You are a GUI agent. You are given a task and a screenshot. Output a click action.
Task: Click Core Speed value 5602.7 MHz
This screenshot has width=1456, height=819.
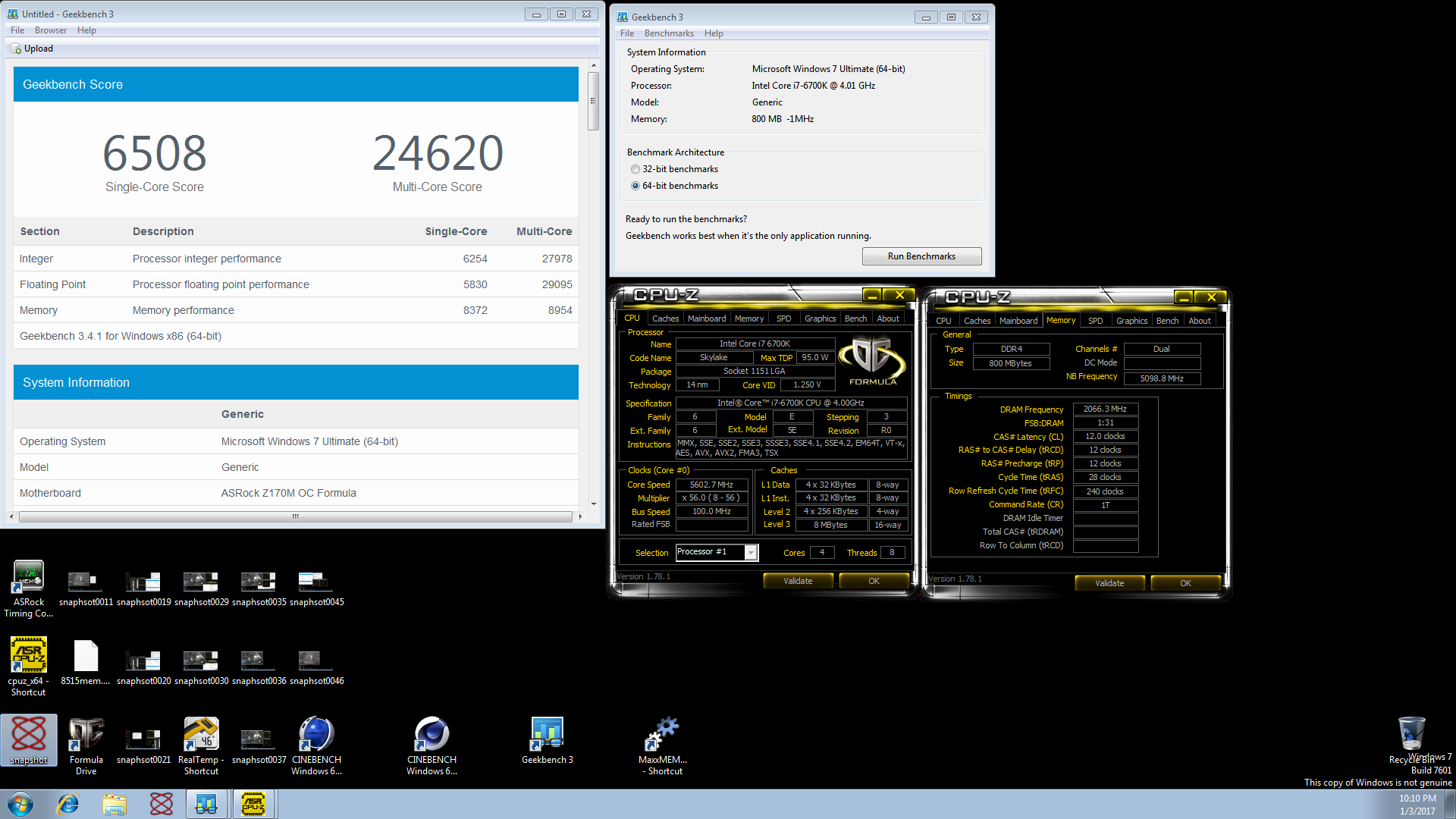711,485
